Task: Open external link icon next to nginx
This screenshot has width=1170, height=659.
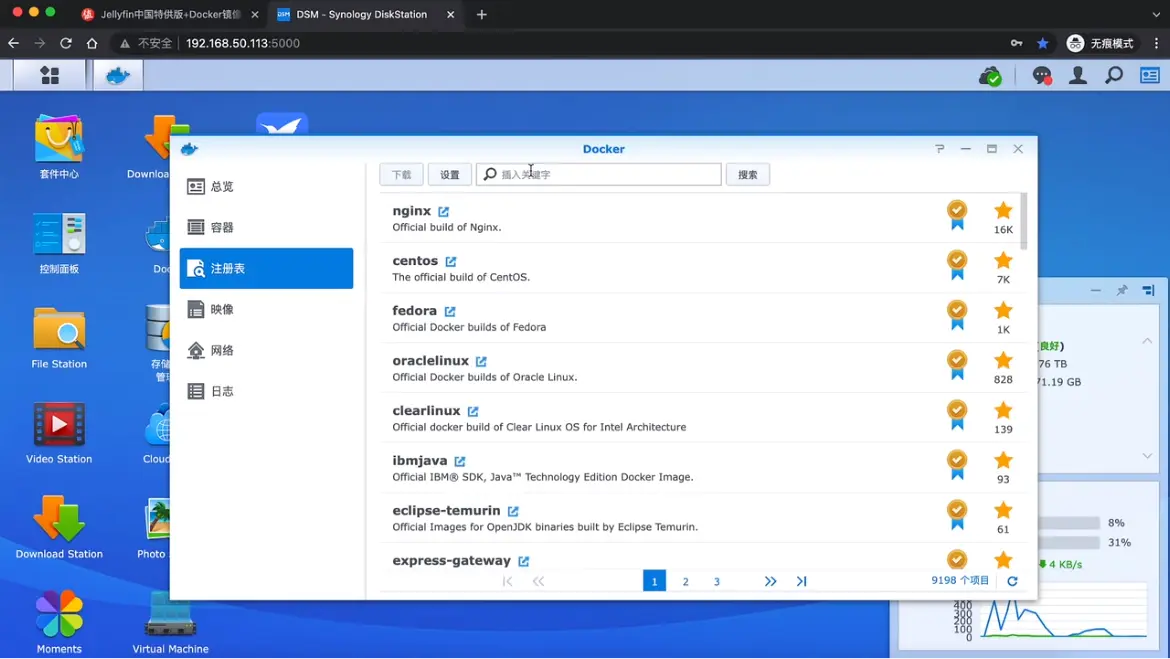Action: coord(444,212)
